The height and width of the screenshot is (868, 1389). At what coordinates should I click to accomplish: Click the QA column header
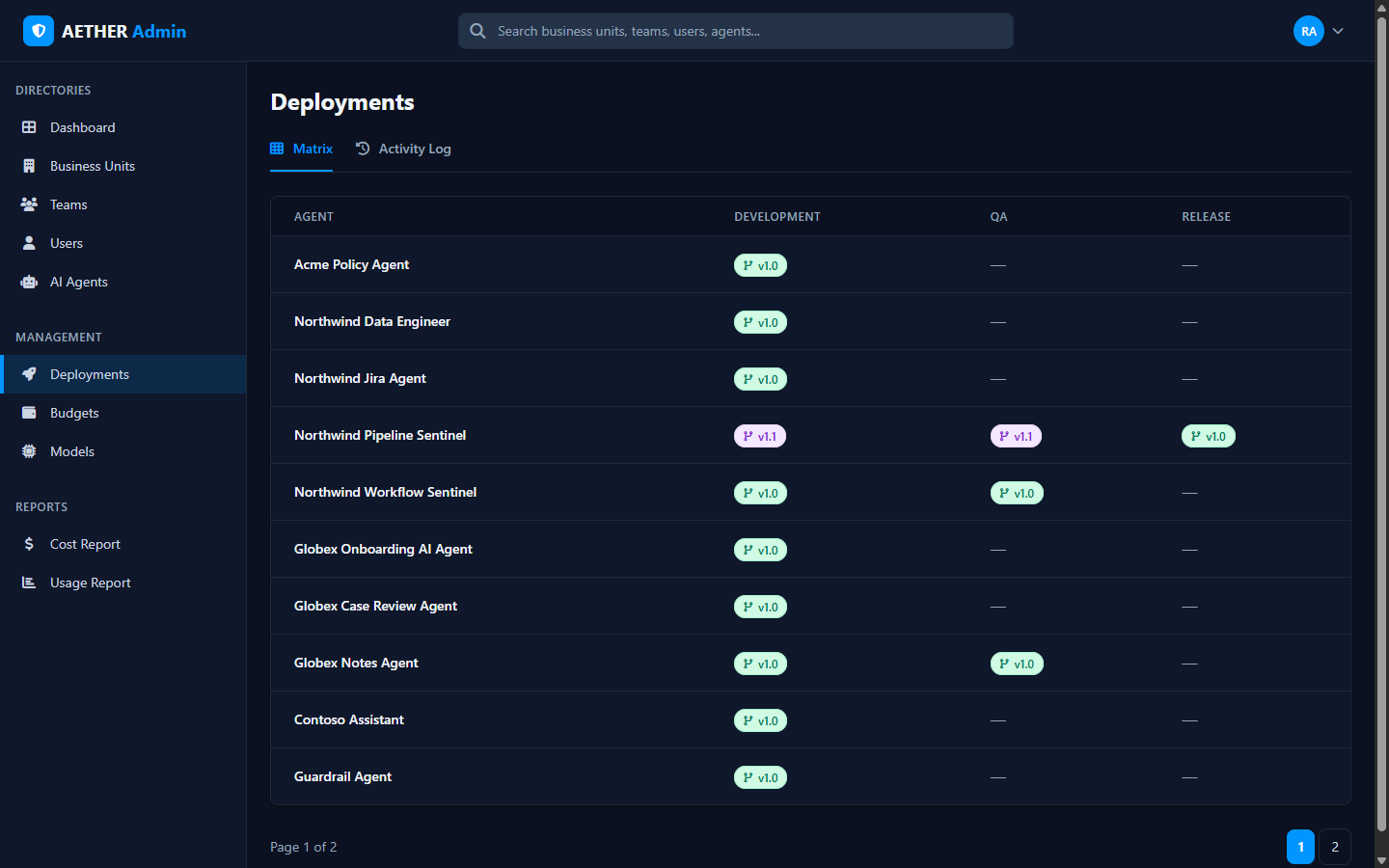[998, 217]
